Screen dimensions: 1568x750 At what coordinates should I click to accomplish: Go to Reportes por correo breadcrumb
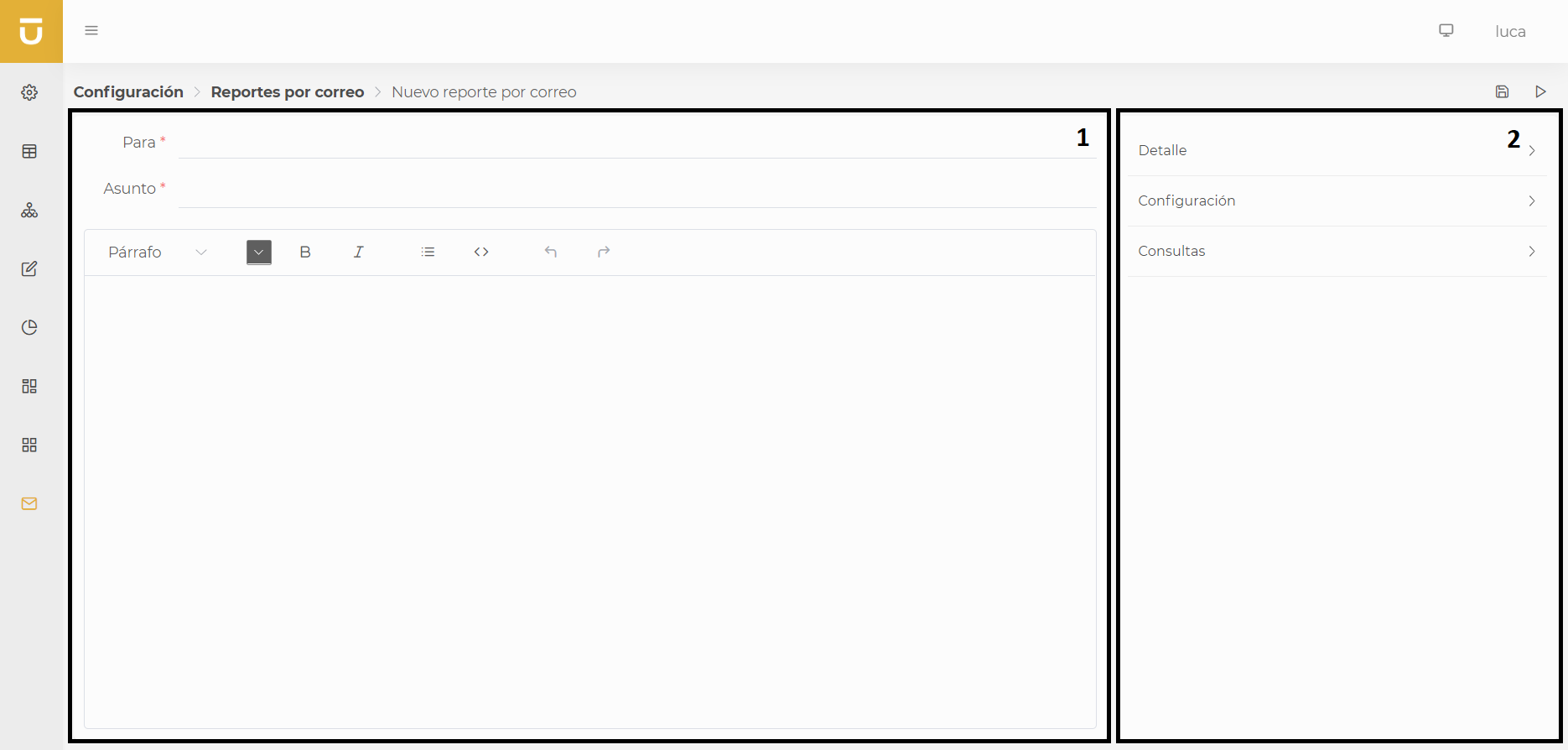(287, 92)
